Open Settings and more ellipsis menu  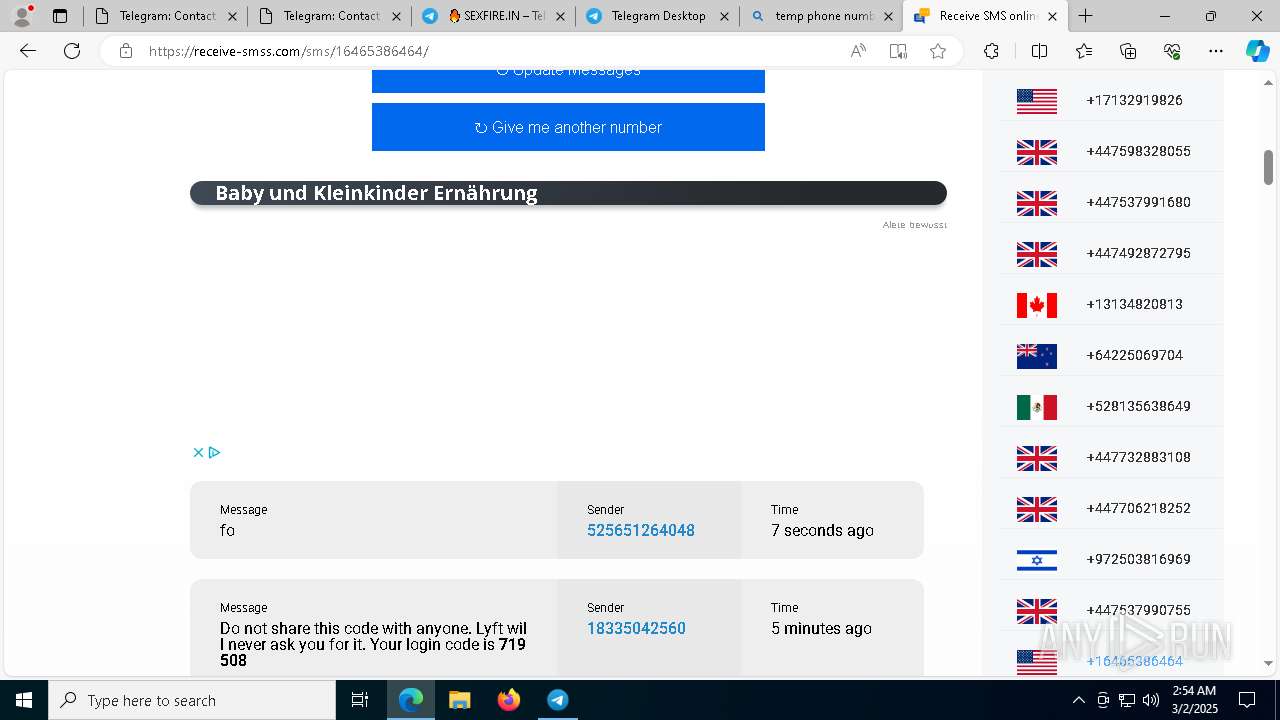[1216, 51]
